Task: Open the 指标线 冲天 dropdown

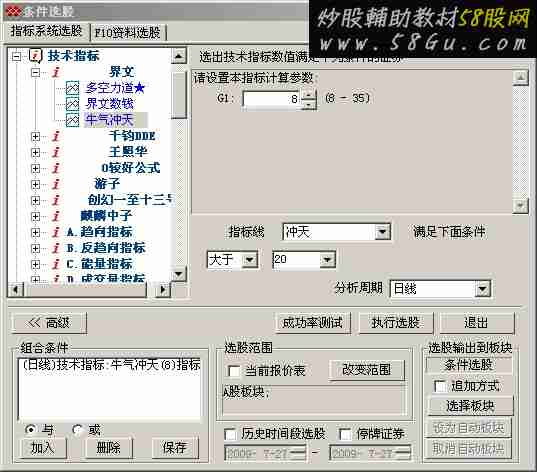Action: tap(382, 232)
